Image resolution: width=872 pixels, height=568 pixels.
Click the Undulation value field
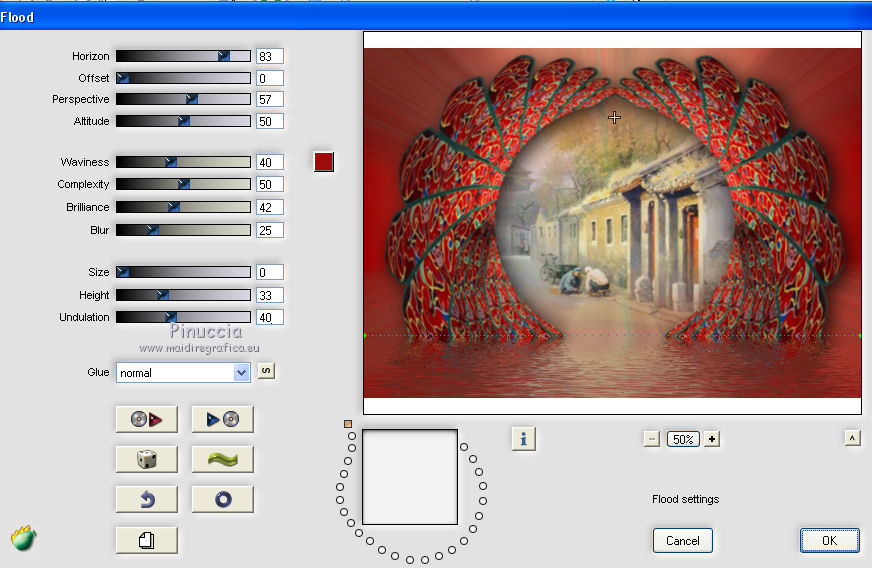pos(270,317)
